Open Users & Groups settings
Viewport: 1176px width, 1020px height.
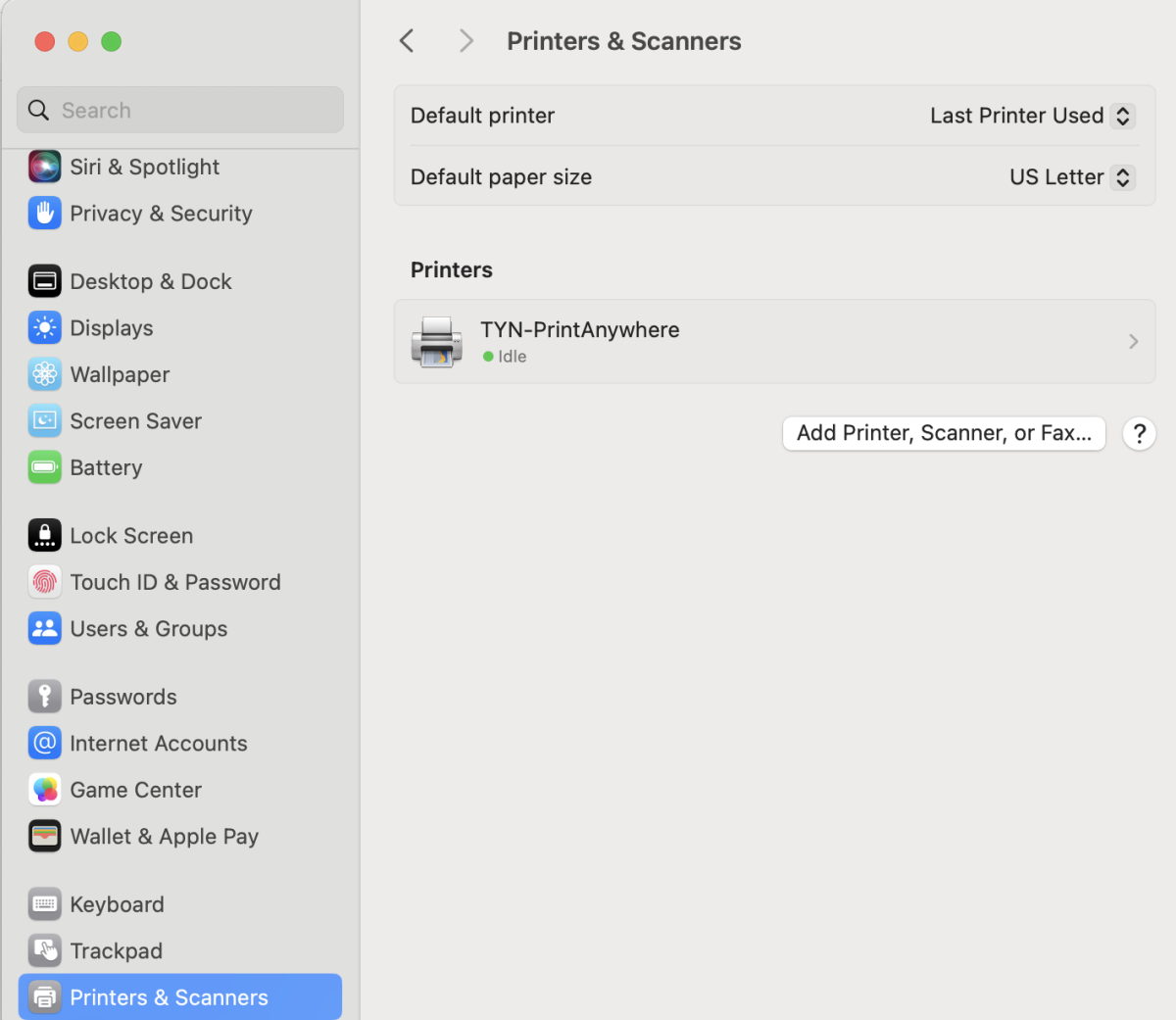click(148, 629)
